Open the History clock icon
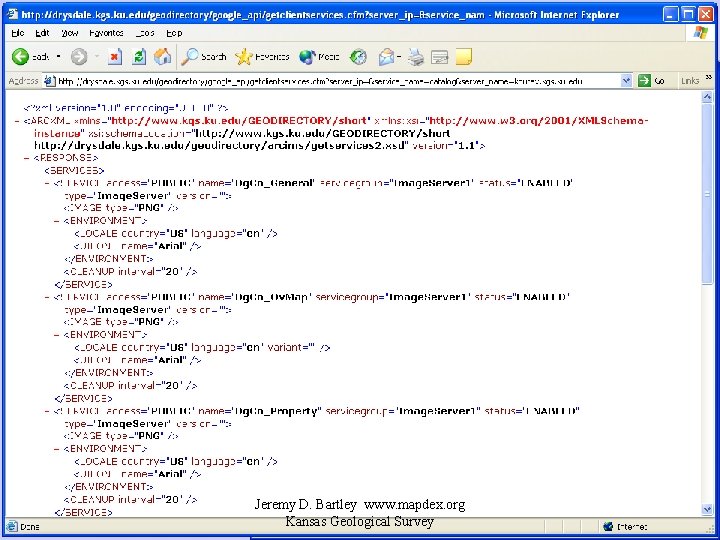720x540 pixels. (x=358, y=57)
